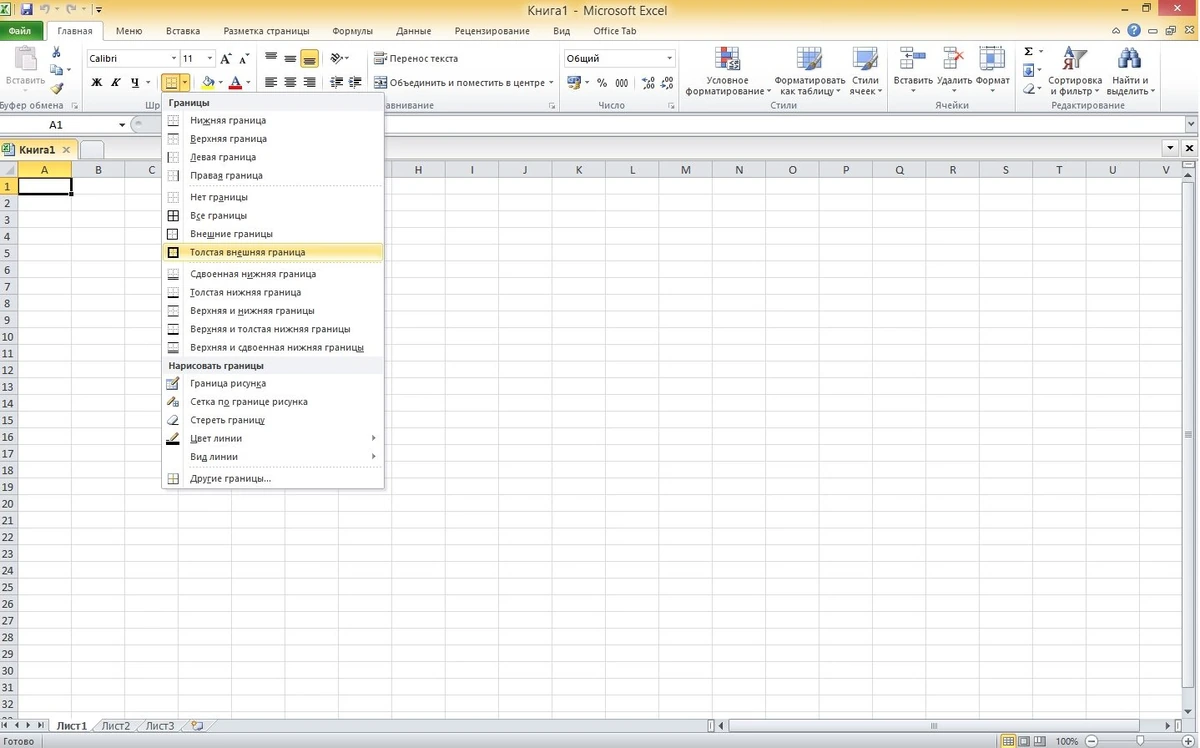The width and height of the screenshot is (1200, 748).
Task: Click the Cut scissors icon
Action: click(x=56, y=52)
